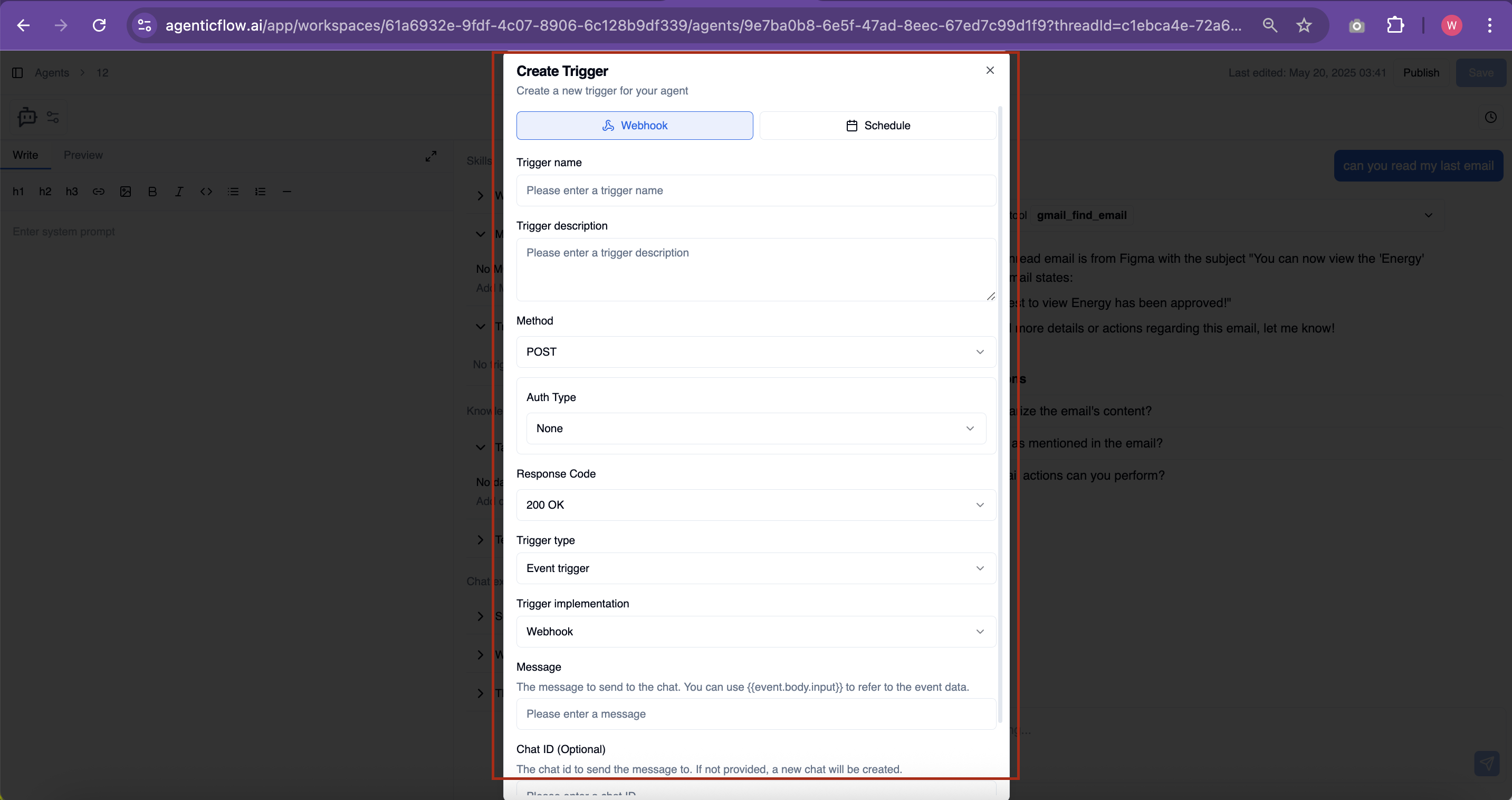This screenshot has height=800, width=1512.
Task: Apply h1 heading formatting
Action: click(x=18, y=192)
